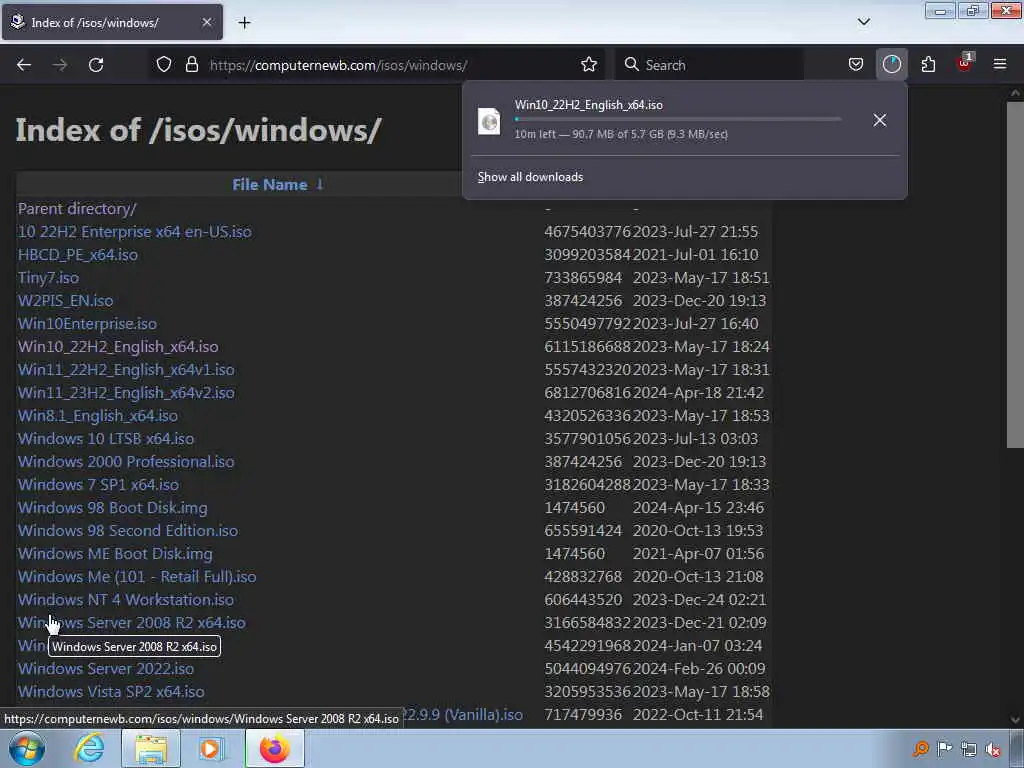The image size is (1024, 768).
Task: Open the Extensions puzzle icon
Action: click(x=928, y=64)
